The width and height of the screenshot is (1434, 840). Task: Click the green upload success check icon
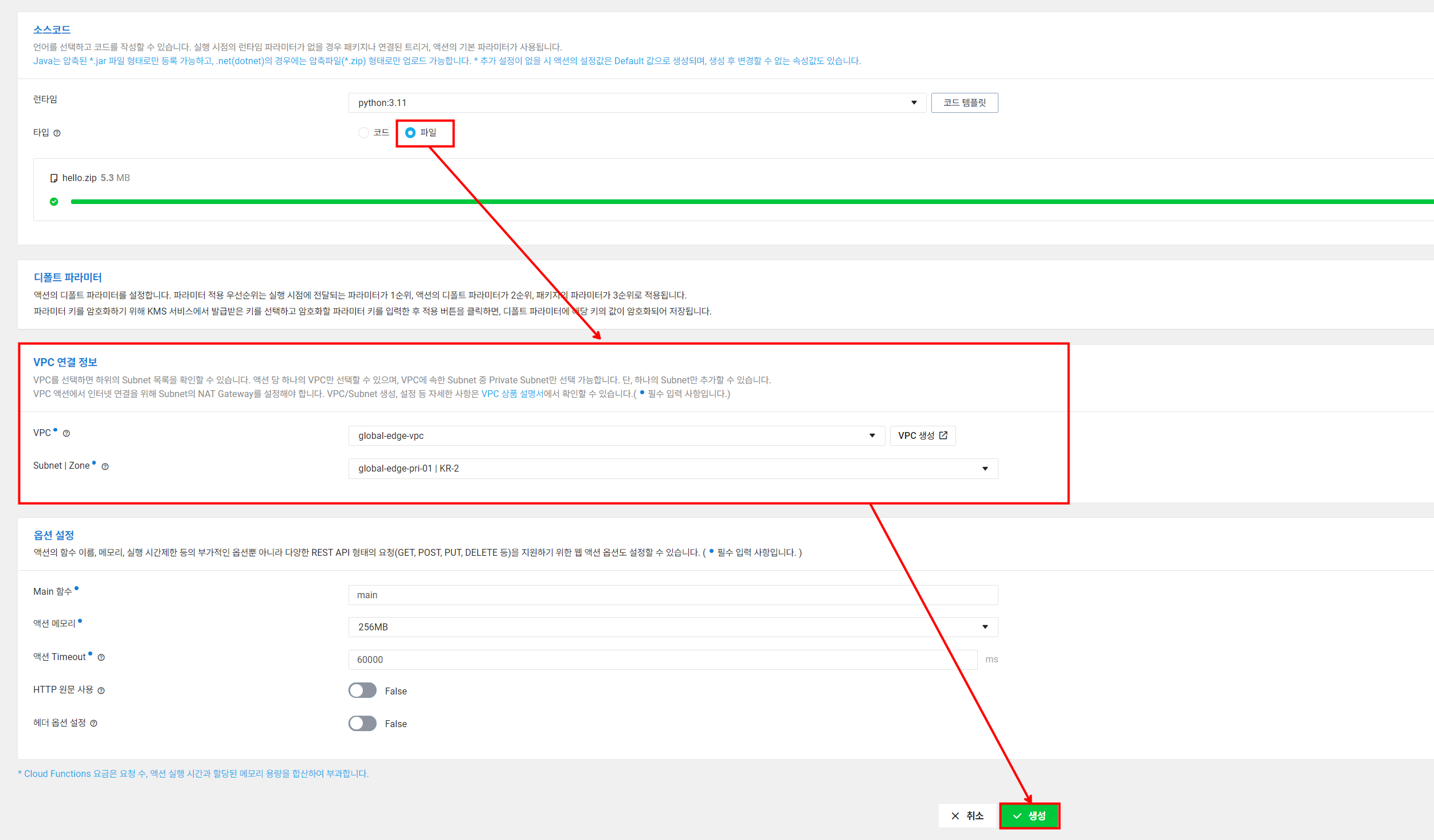54,202
